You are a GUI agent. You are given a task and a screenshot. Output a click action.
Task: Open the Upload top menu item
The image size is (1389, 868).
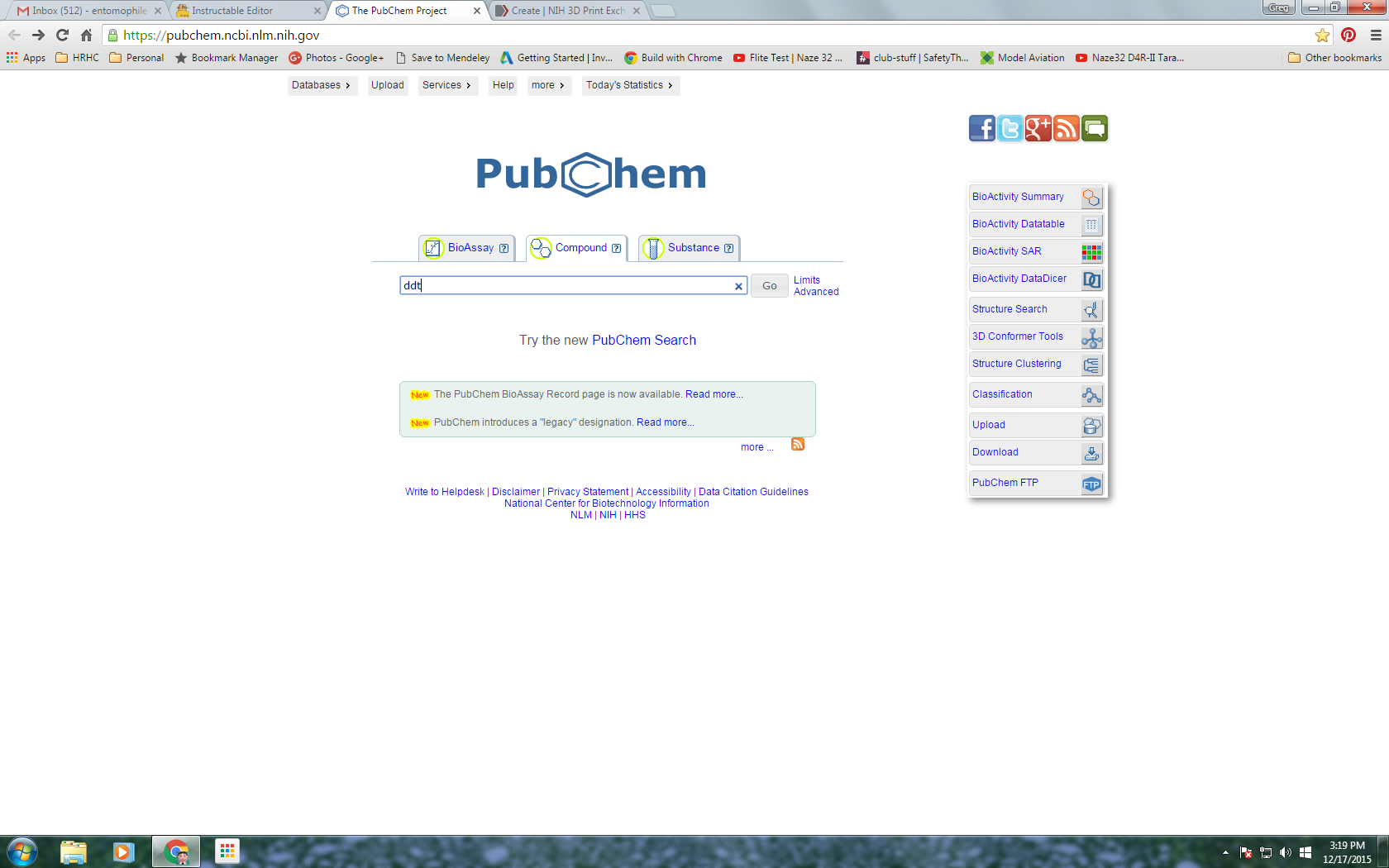click(x=388, y=85)
